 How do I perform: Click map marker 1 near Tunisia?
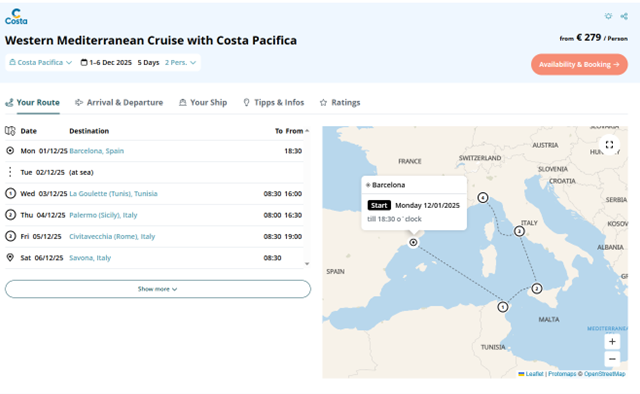point(503,307)
